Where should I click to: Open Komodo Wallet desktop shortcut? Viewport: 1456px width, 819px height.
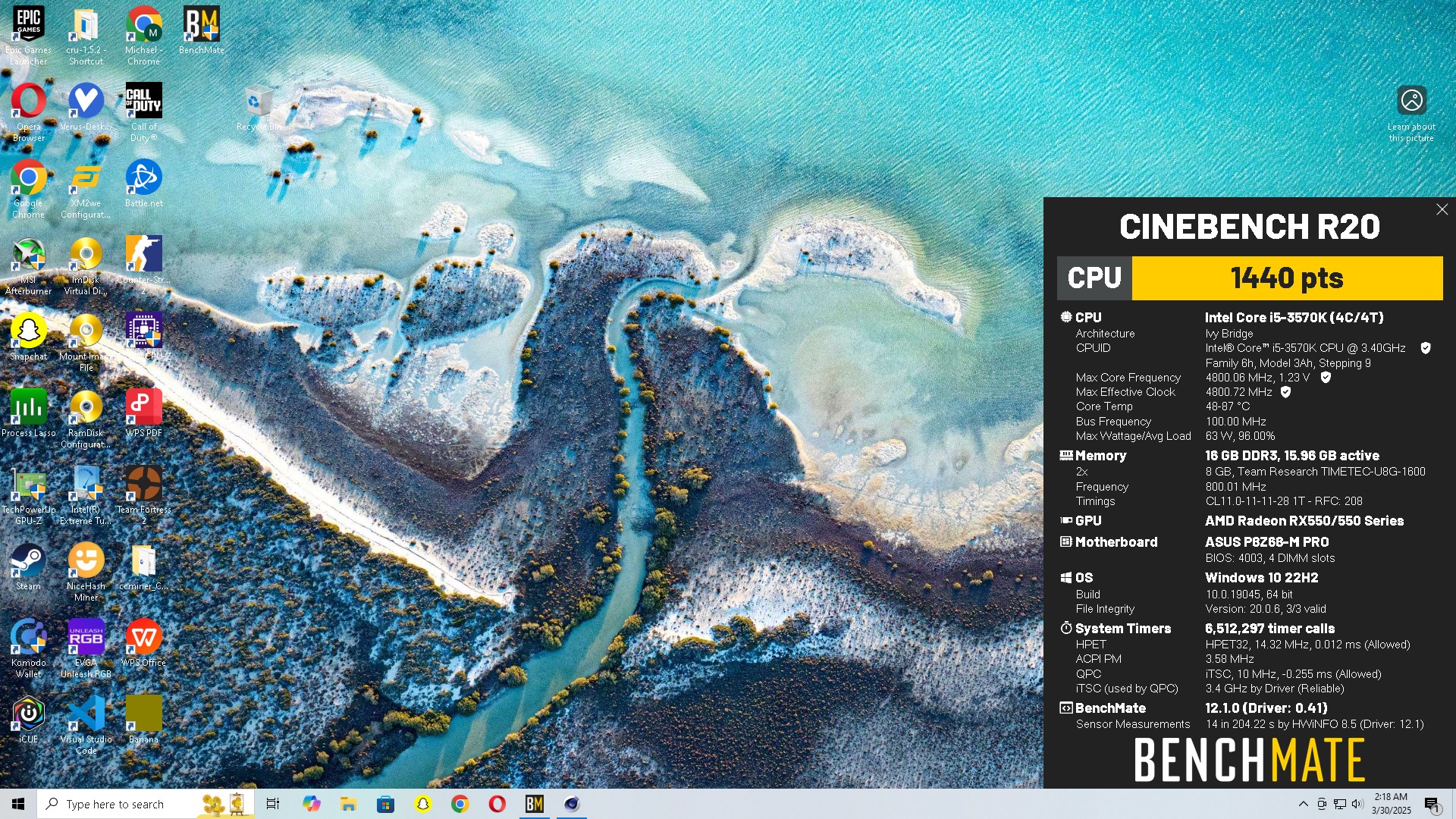point(28,648)
